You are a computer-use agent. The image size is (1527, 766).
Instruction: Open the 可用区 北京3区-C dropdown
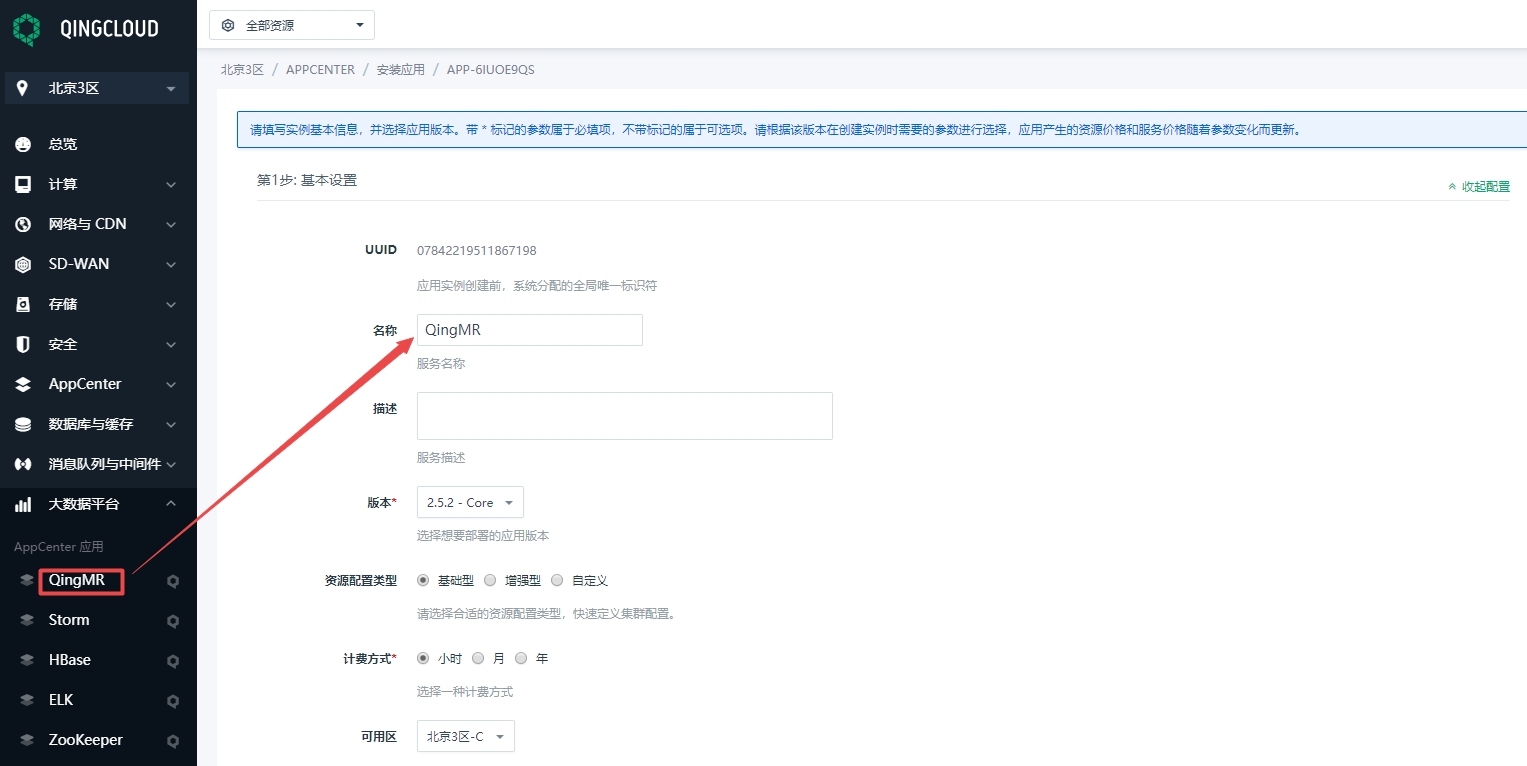466,736
